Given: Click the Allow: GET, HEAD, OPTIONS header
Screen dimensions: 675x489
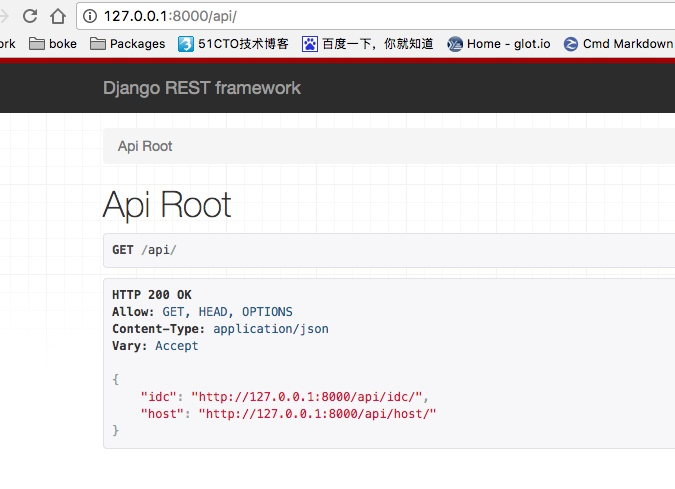Looking at the screenshot, I should pyautogui.click(x=202, y=312).
